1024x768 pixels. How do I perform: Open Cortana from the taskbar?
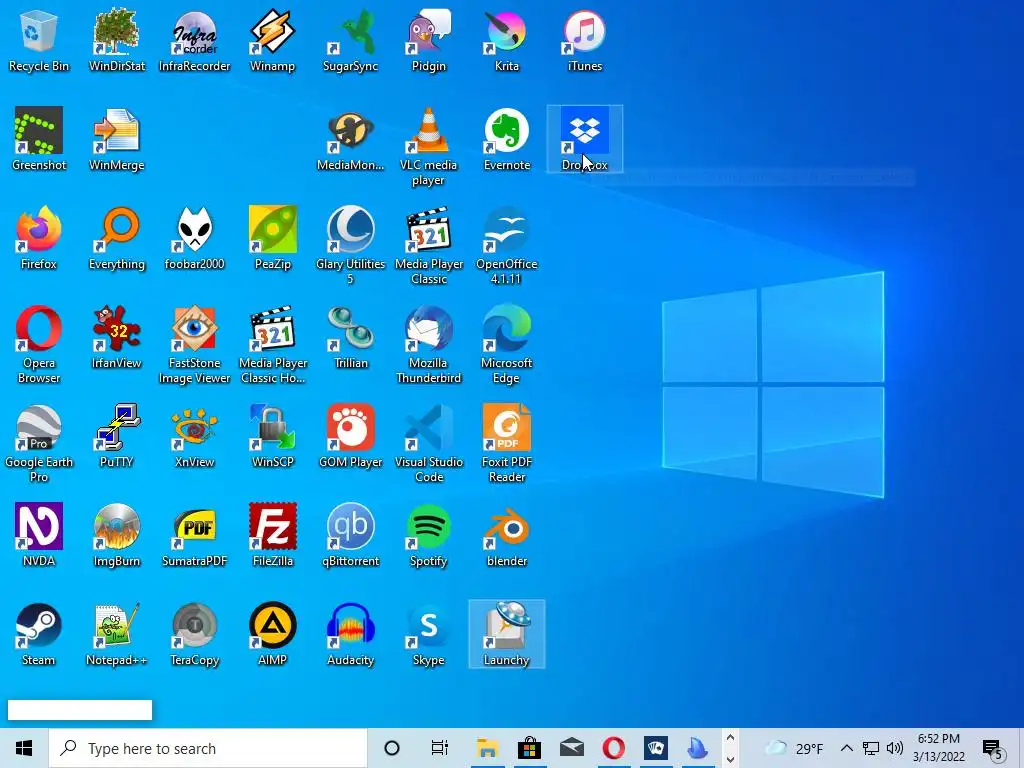392,748
